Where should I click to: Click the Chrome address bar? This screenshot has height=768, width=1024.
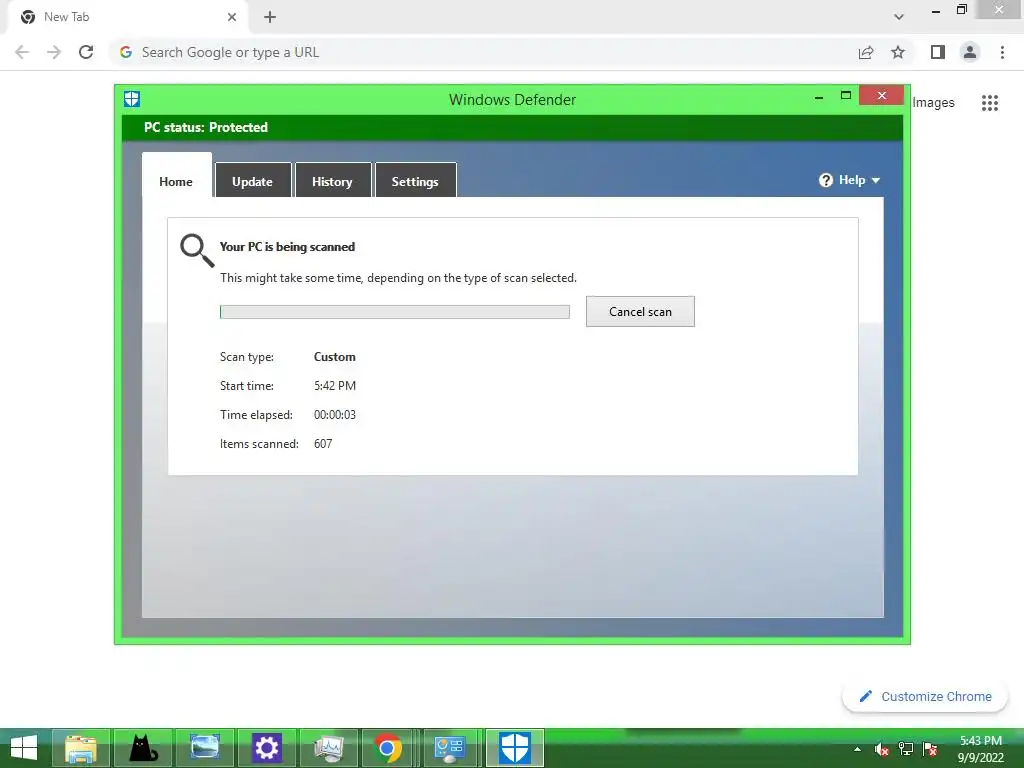tap(483, 52)
